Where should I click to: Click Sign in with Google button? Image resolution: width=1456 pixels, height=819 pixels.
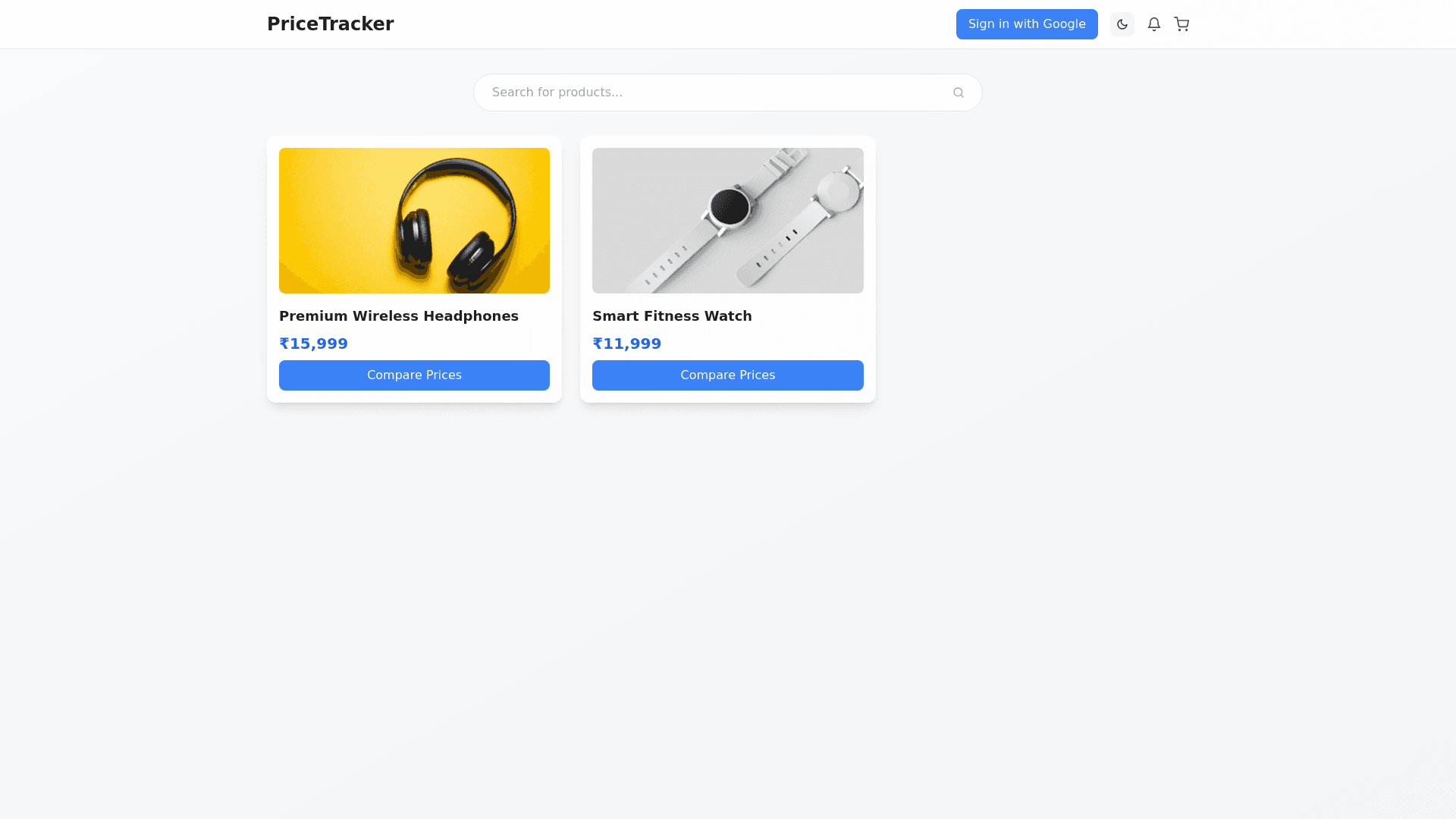click(x=1027, y=24)
